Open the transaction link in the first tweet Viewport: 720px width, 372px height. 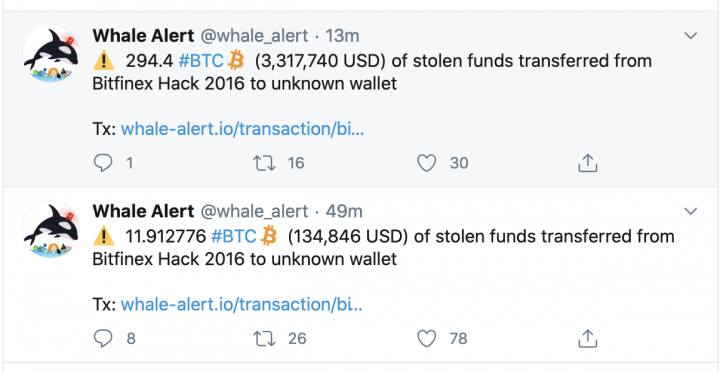[x=242, y=129]
